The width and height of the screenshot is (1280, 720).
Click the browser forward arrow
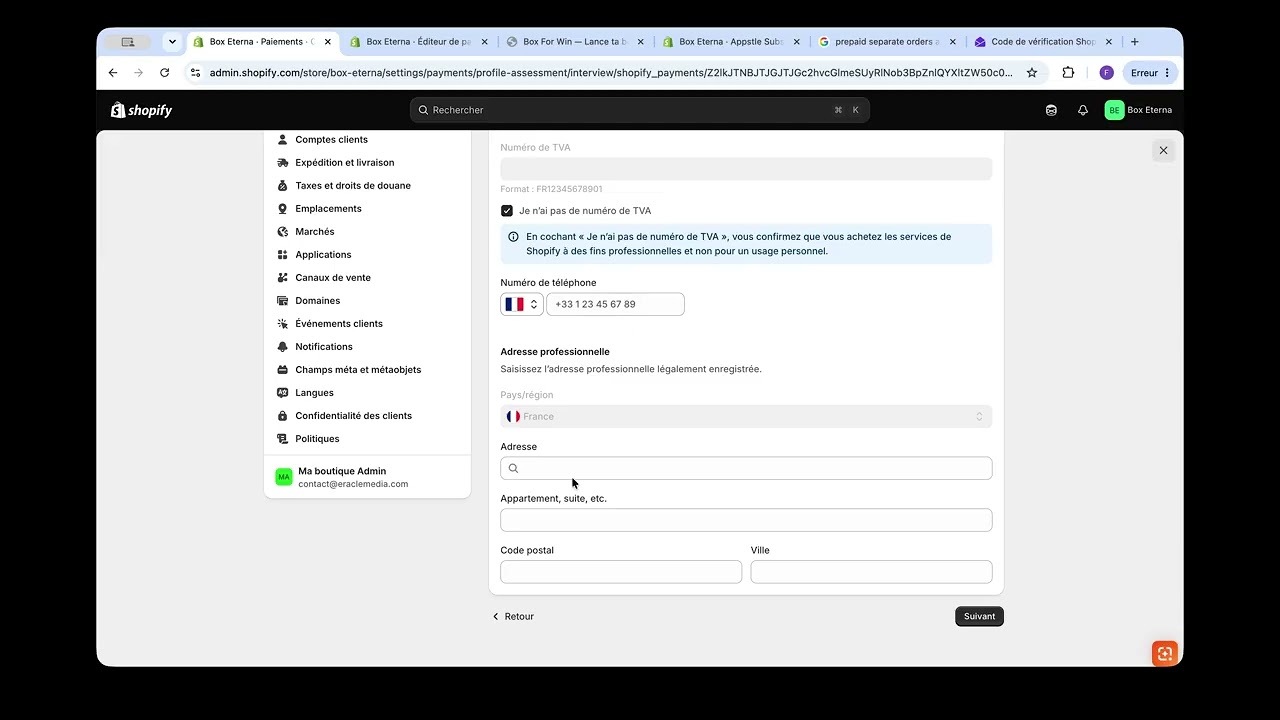coord(139,73)
